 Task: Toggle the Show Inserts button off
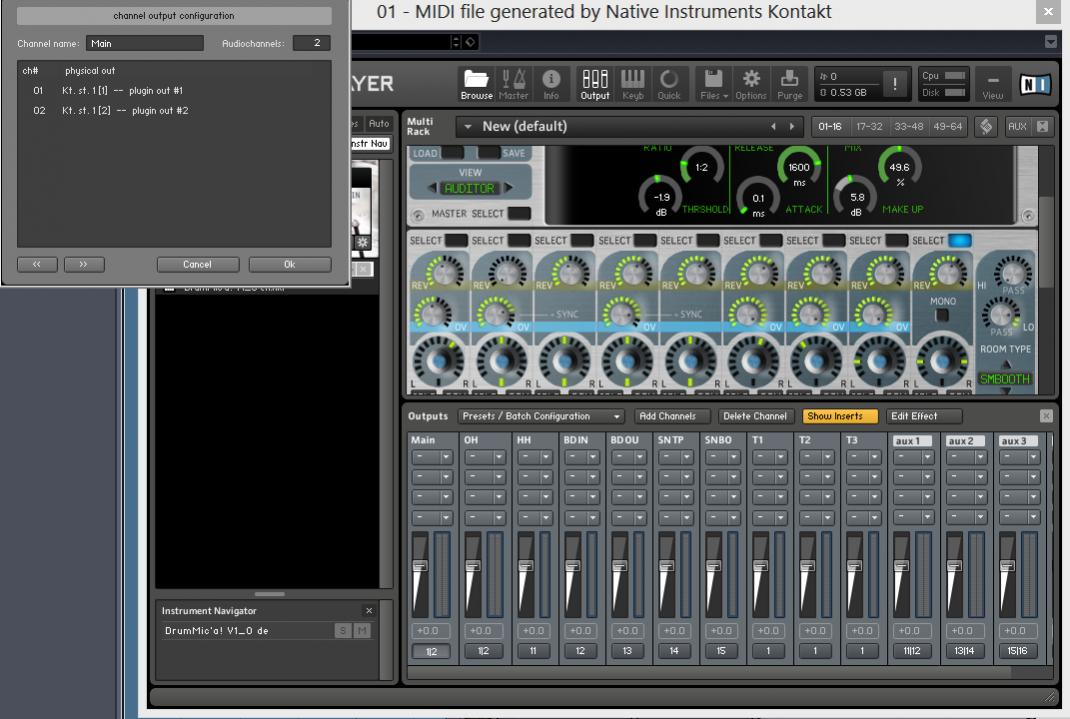click(835, 416)
